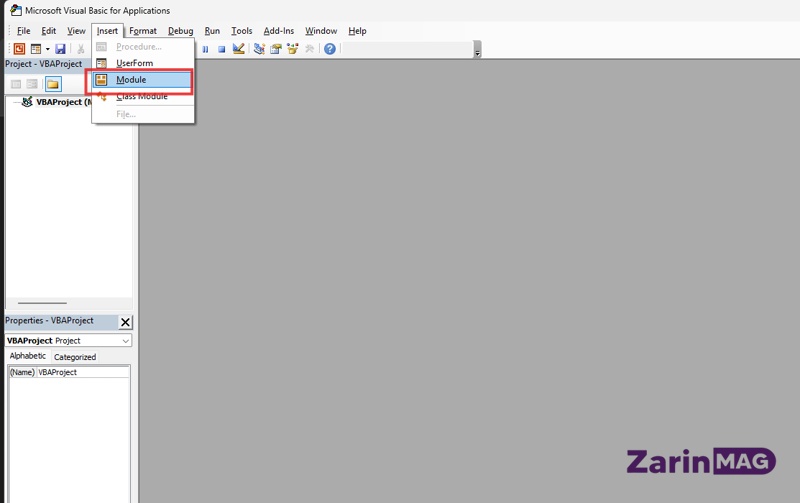The width and height of the screenshot is (800, 503).
Task: Open the Object Browser toolbar icon
Action: (x=292, y=49)
